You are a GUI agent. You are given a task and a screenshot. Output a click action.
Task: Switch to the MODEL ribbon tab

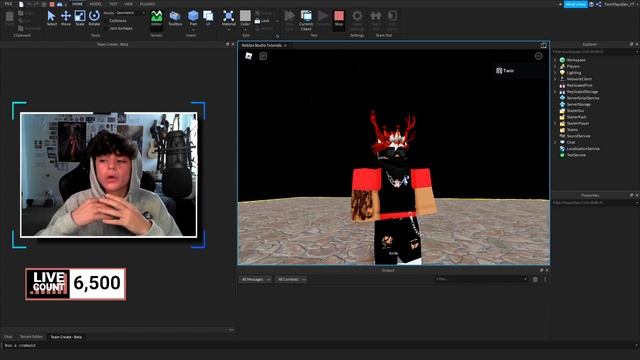[x=96, y=4]
